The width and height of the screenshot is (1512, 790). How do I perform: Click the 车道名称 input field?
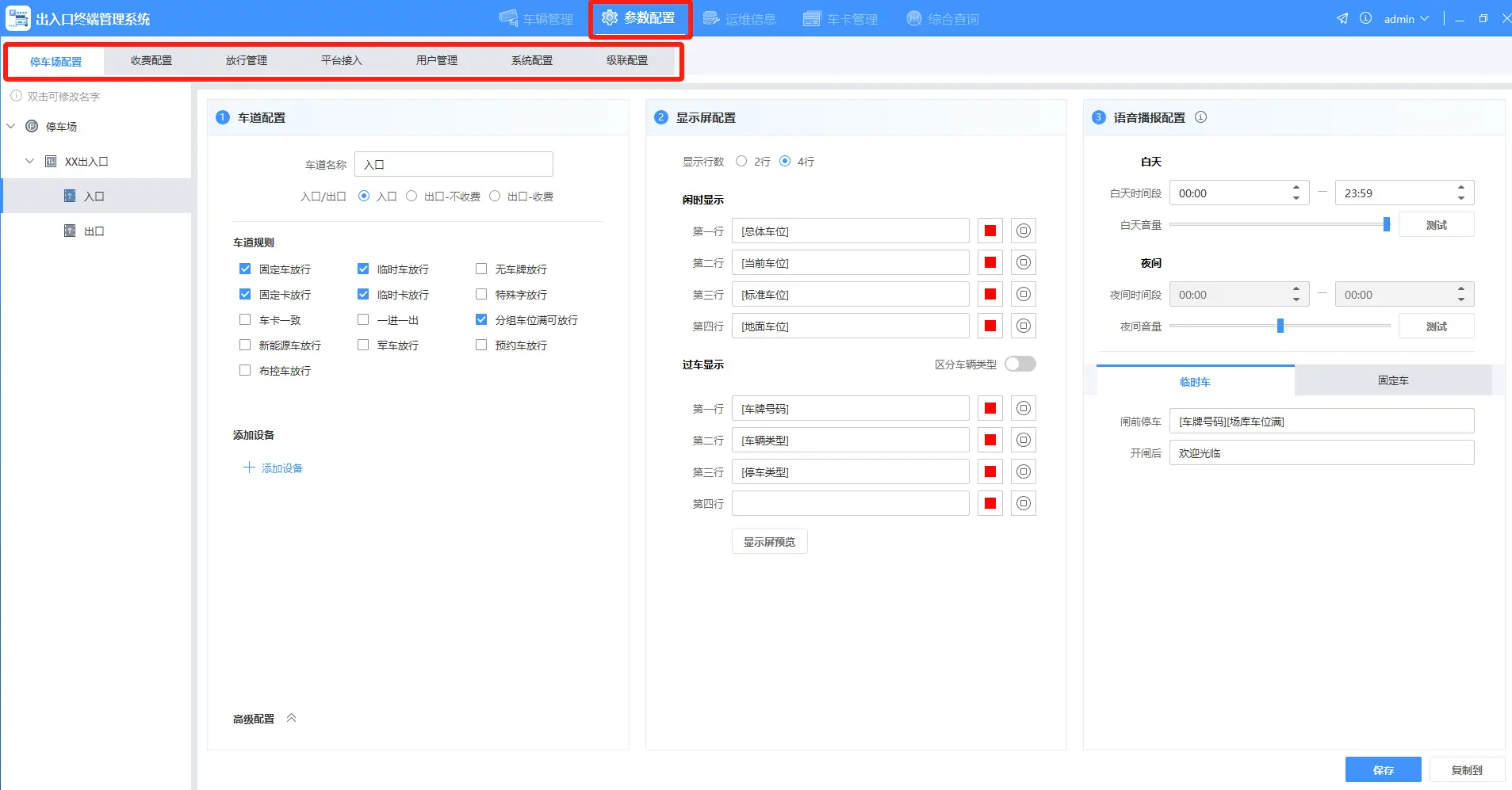[x=454, y=164]
